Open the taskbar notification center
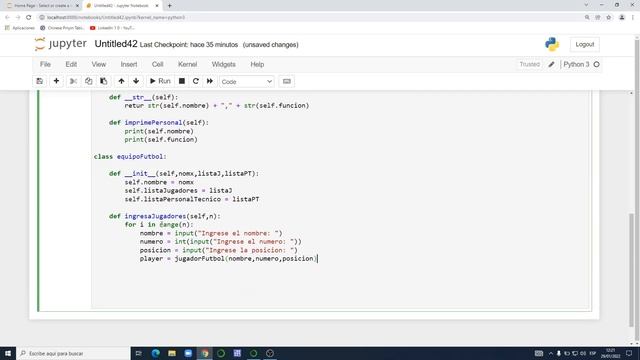 point(629,353)
